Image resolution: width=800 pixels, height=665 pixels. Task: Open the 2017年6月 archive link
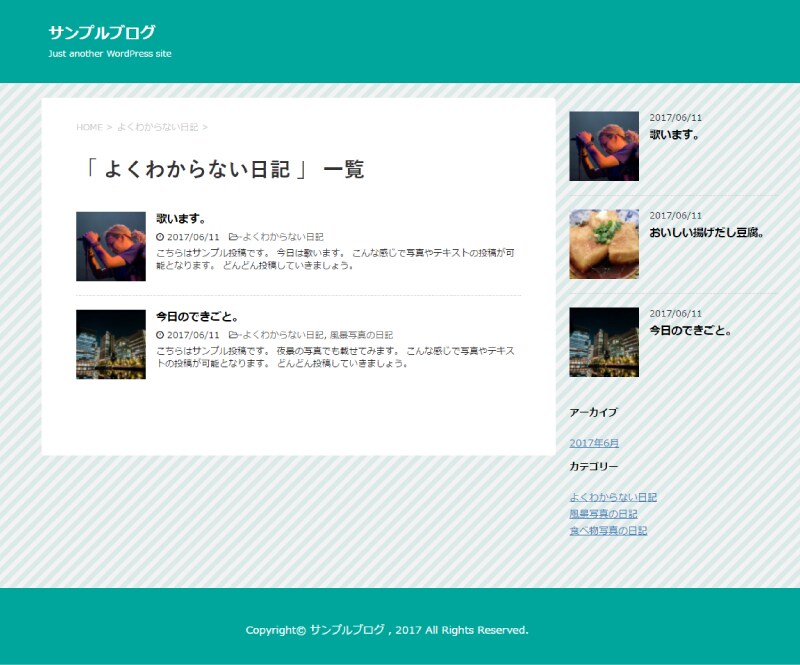pos(594,443)
